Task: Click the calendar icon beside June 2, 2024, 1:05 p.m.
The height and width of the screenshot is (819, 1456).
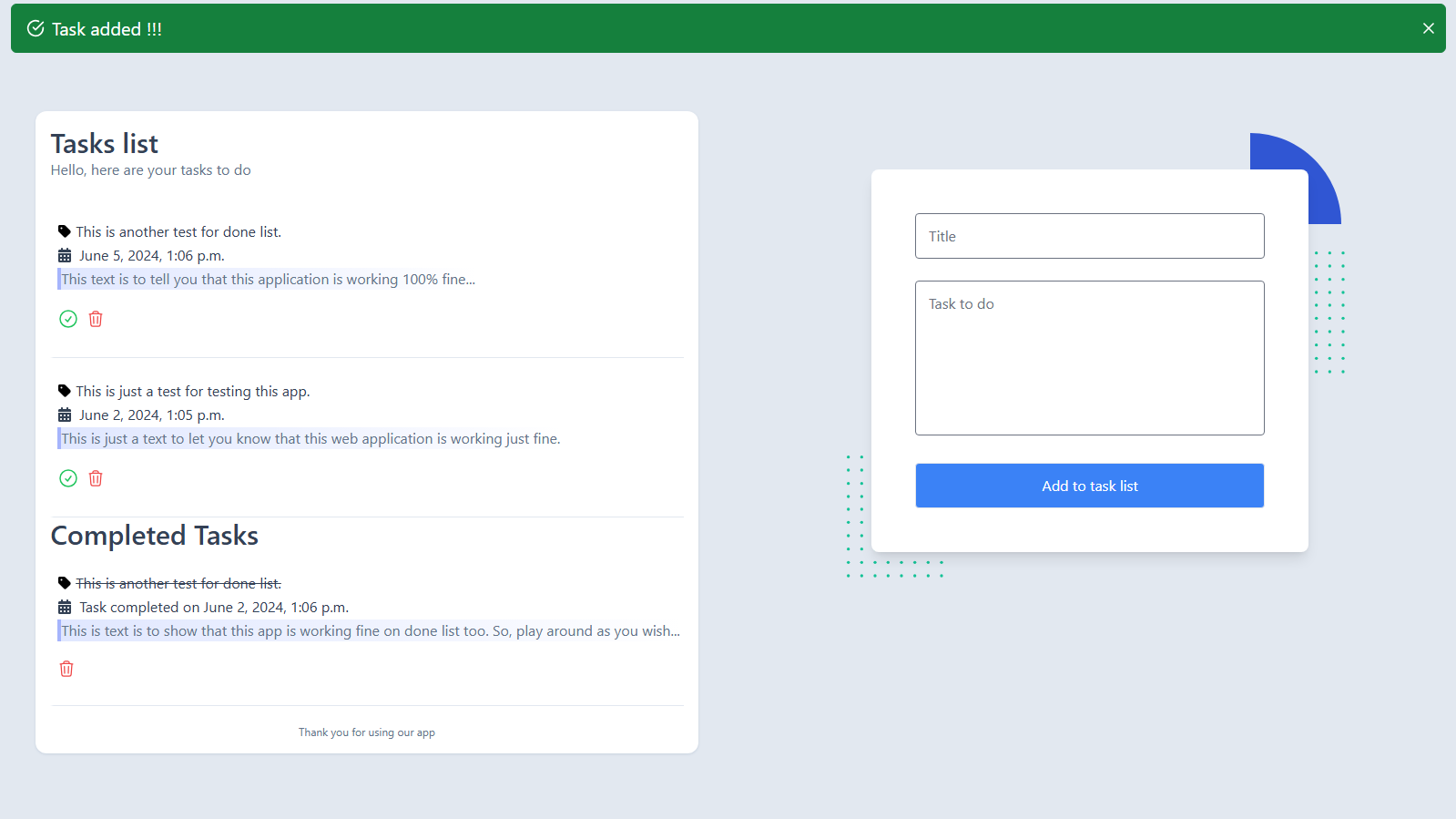Action: (x=65, y=415)
